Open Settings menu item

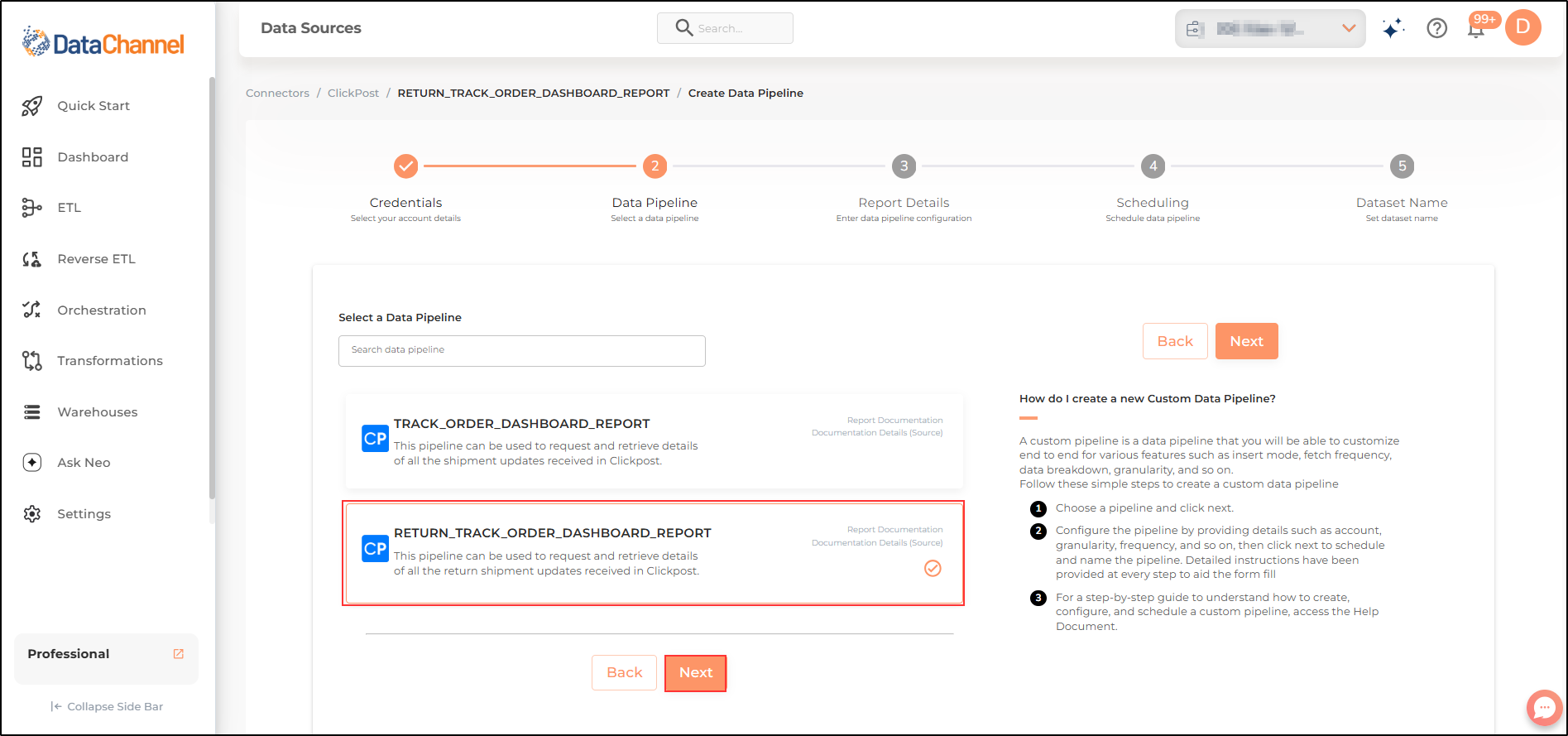pyautogui.click(x=84, y=514)
